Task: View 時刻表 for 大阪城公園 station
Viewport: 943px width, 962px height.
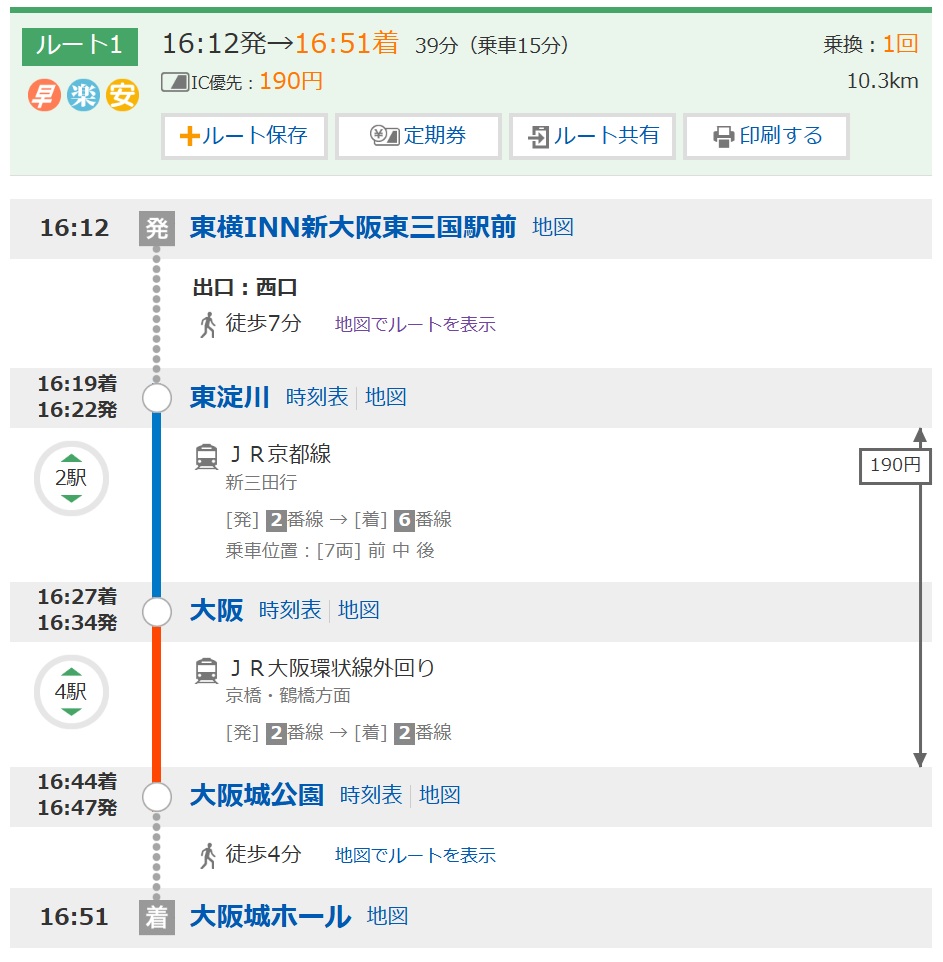Action: pos(371,796)
